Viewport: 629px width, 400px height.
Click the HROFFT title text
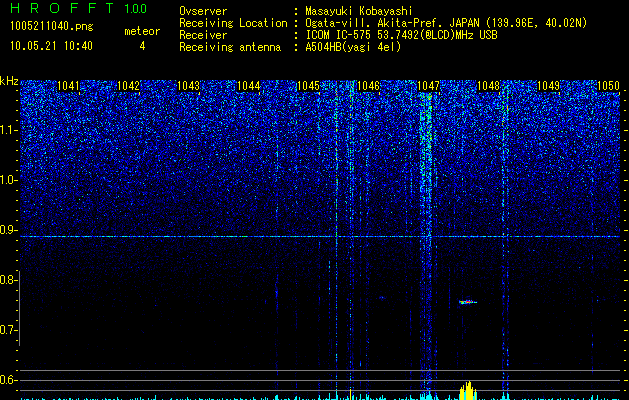coord(62,8)
